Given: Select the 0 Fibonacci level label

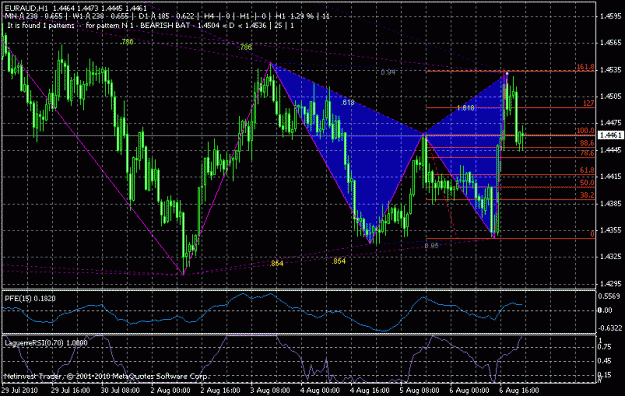Looking at the screenshot, I should tap(592, 234).
